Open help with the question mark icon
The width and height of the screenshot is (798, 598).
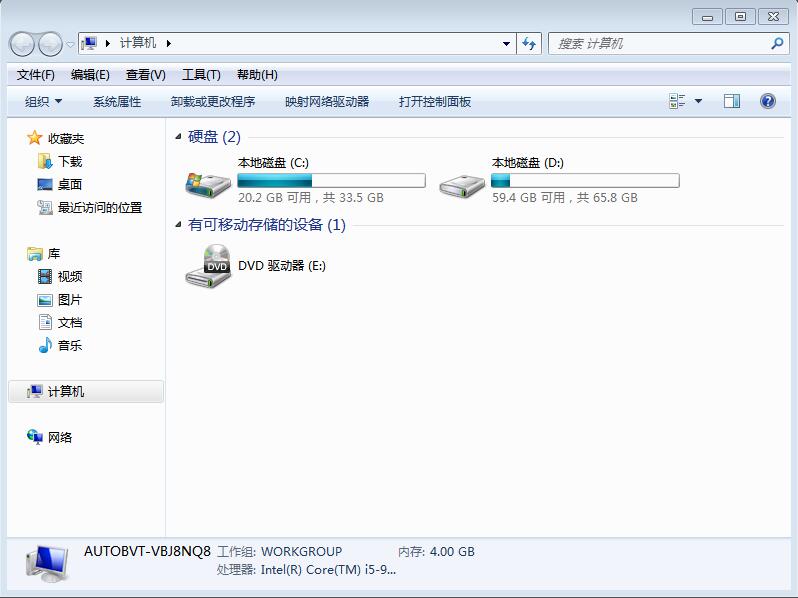tap(768, 101)
